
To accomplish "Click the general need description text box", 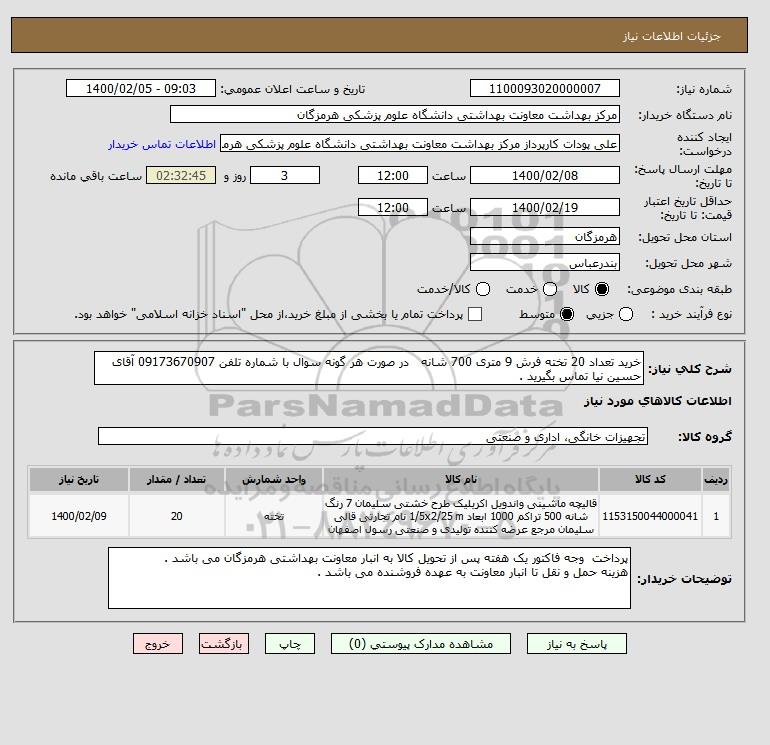I will [x=369, y=368].
